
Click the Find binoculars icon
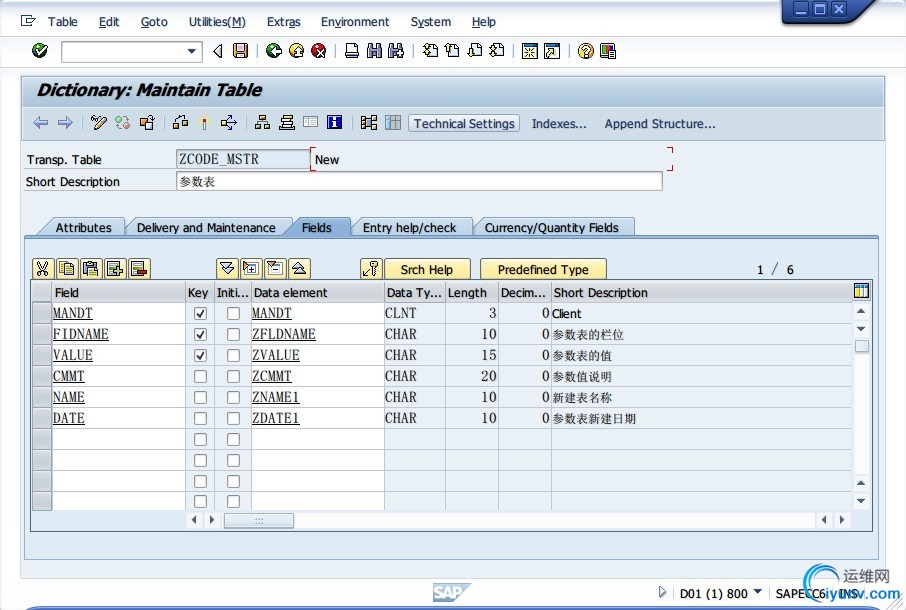(x=374, y=51)
